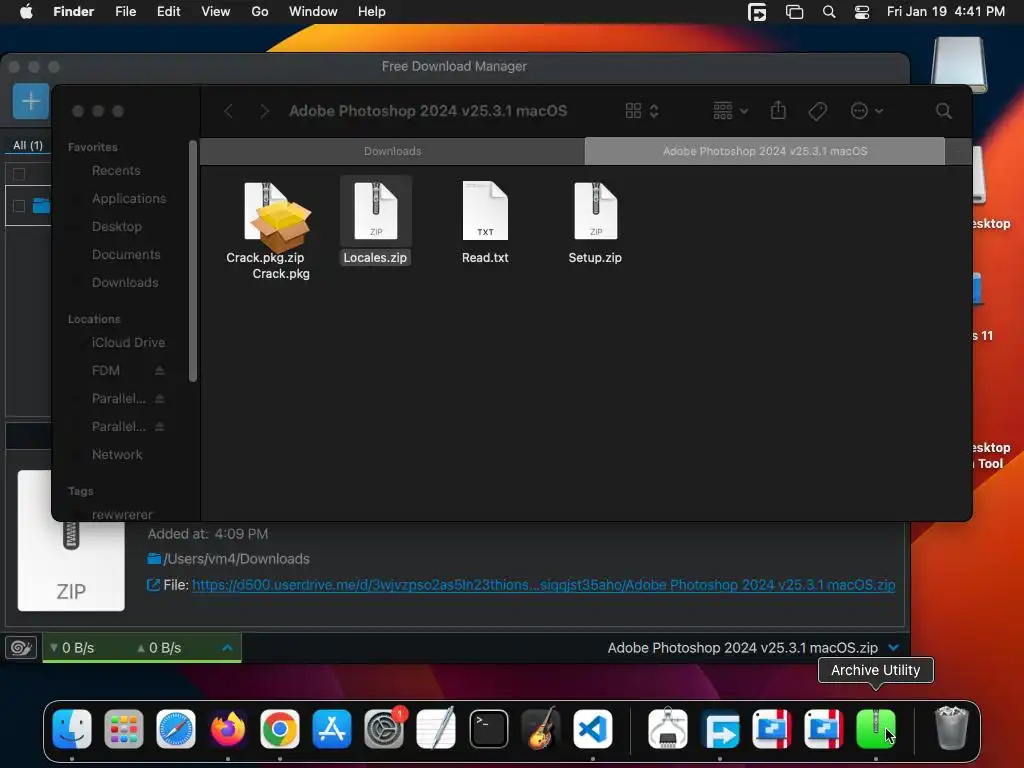Select Documents in Finder sidebar

[126, 255]
